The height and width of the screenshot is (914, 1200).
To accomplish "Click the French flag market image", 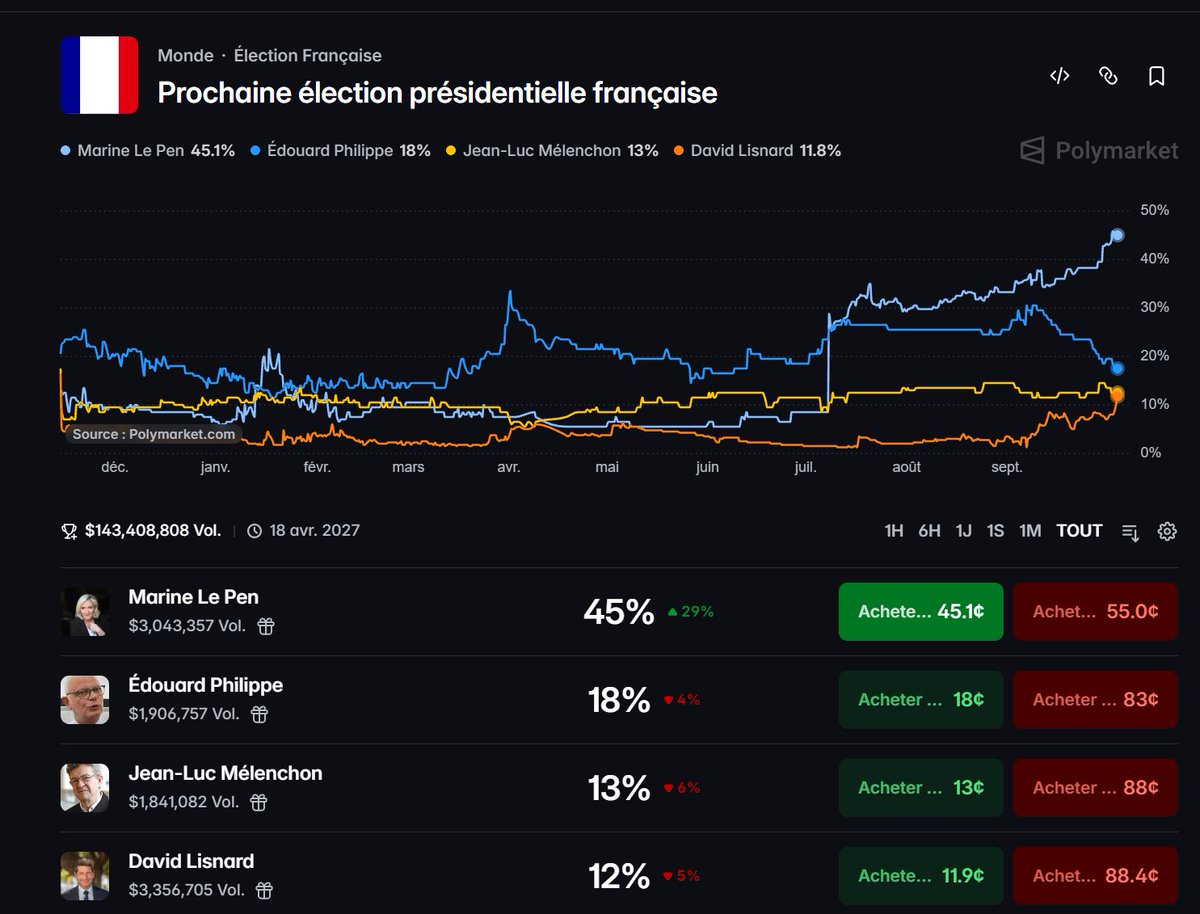I will tap(99, 75).
